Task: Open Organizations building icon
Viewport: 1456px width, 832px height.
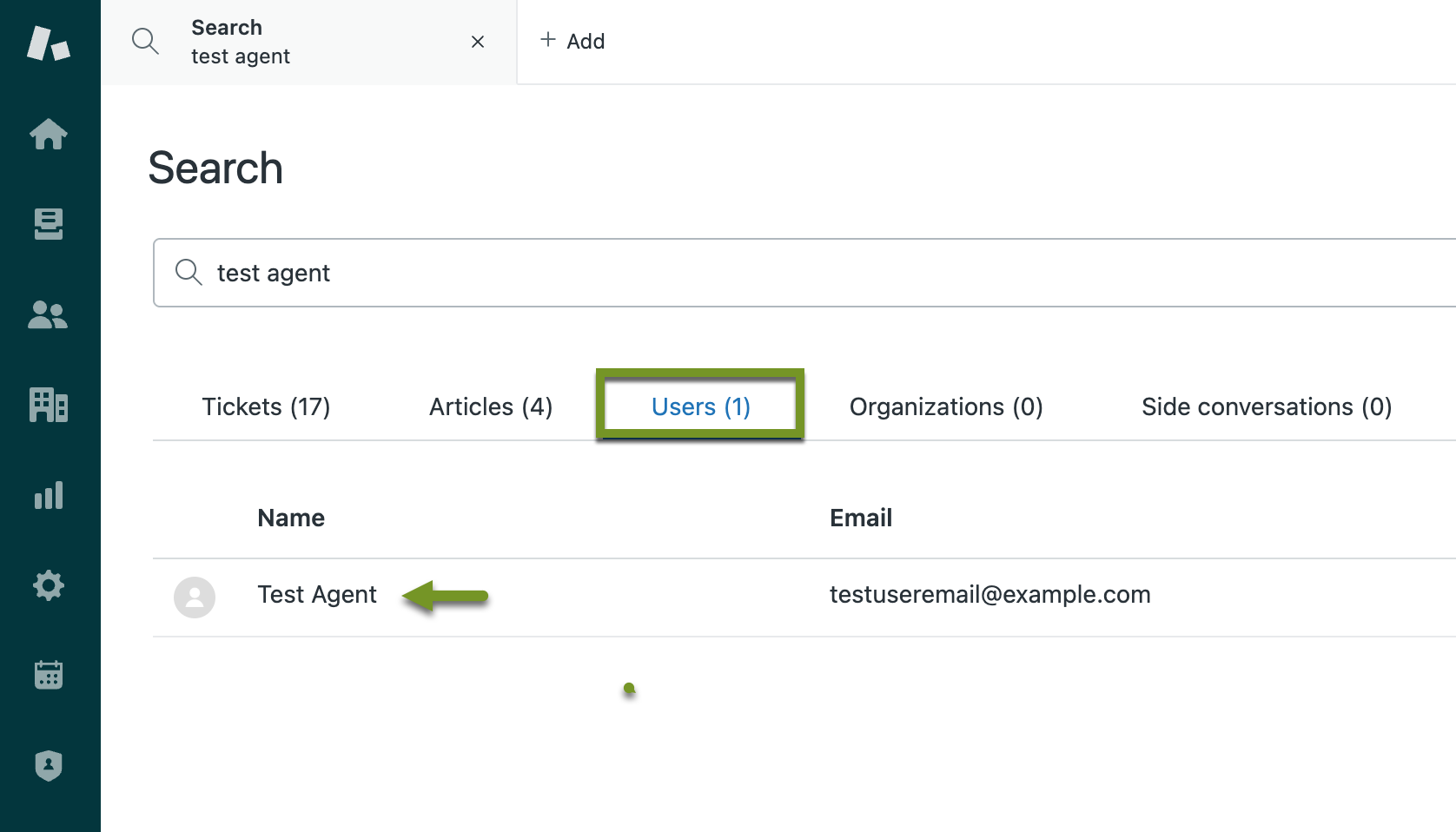Action: pyautogui.click(x=49, y=405)
